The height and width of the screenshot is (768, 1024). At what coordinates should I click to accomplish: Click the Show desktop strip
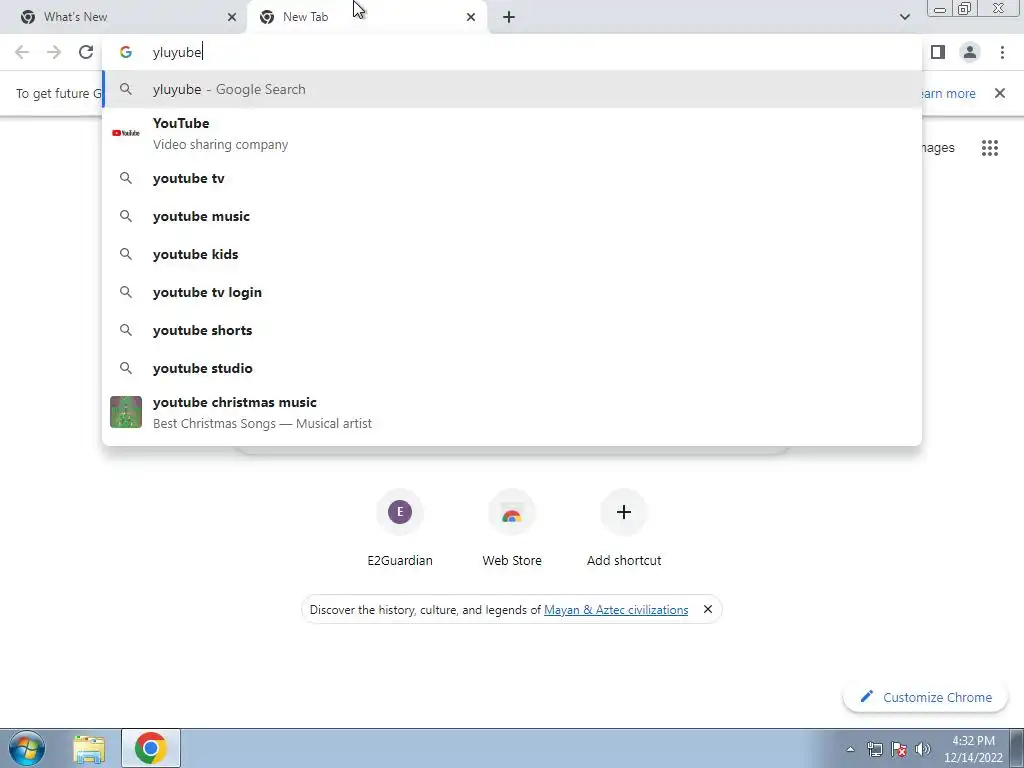coord(1017,748)
